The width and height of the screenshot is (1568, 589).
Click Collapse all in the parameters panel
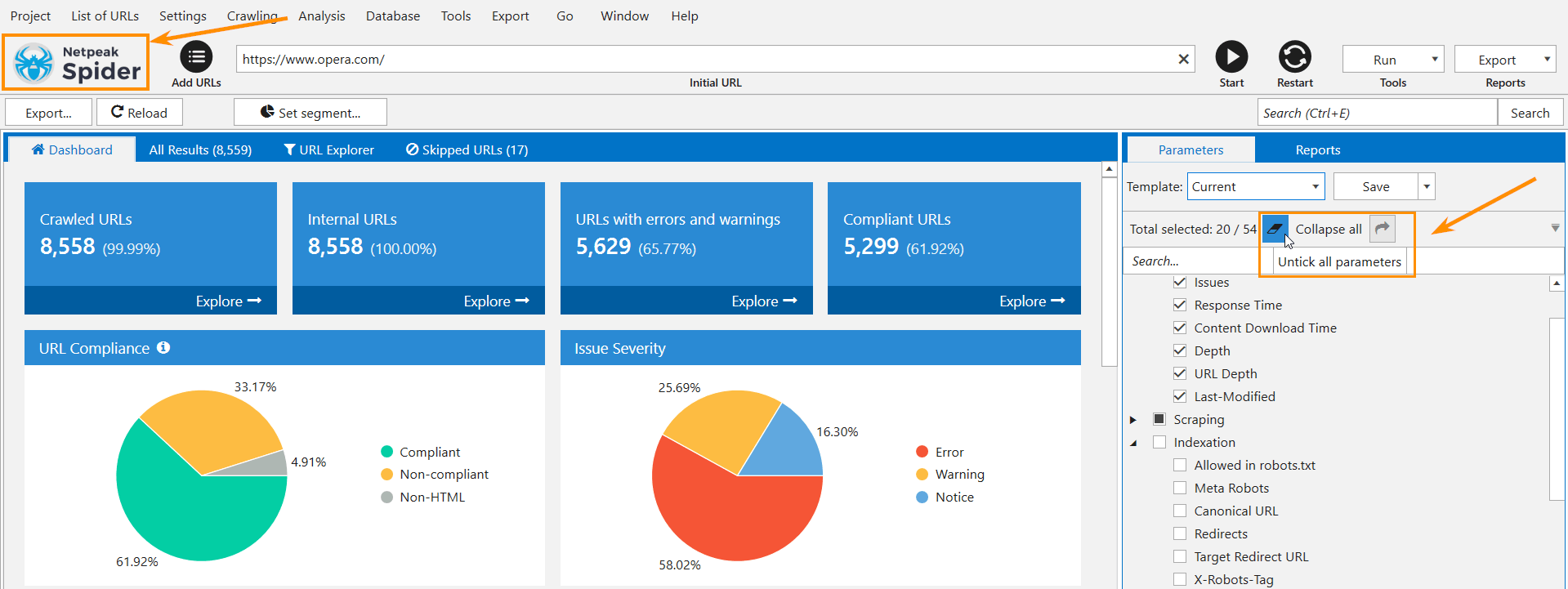click(x=1329, y=229)
